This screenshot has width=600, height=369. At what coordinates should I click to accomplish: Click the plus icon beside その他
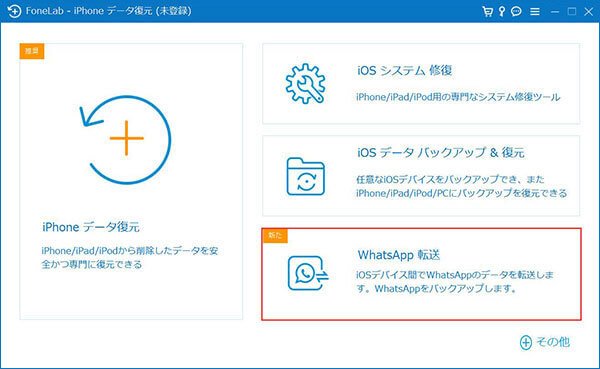tap(526, 342)
